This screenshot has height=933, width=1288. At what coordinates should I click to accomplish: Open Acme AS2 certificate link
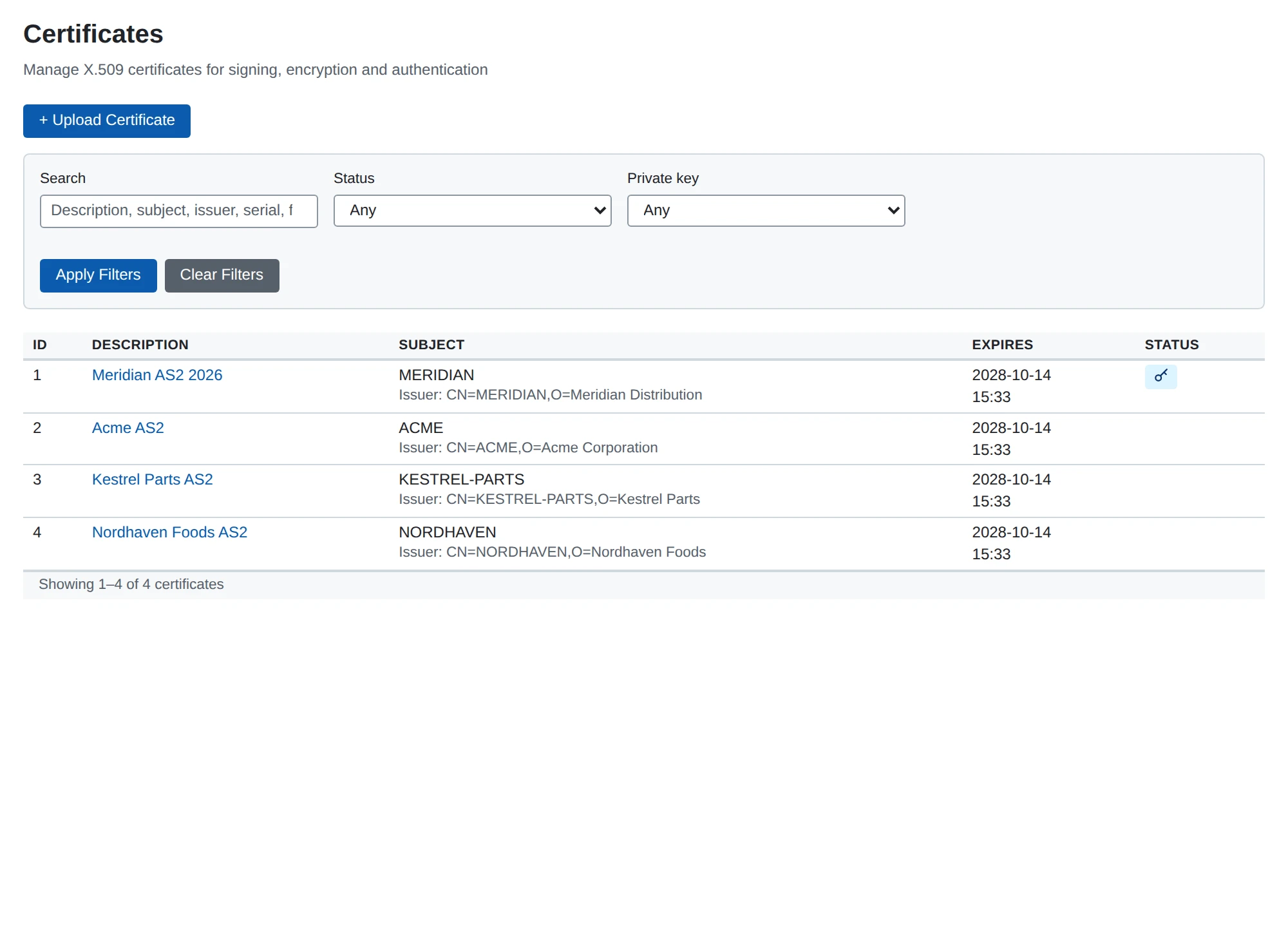coord(128,428)
